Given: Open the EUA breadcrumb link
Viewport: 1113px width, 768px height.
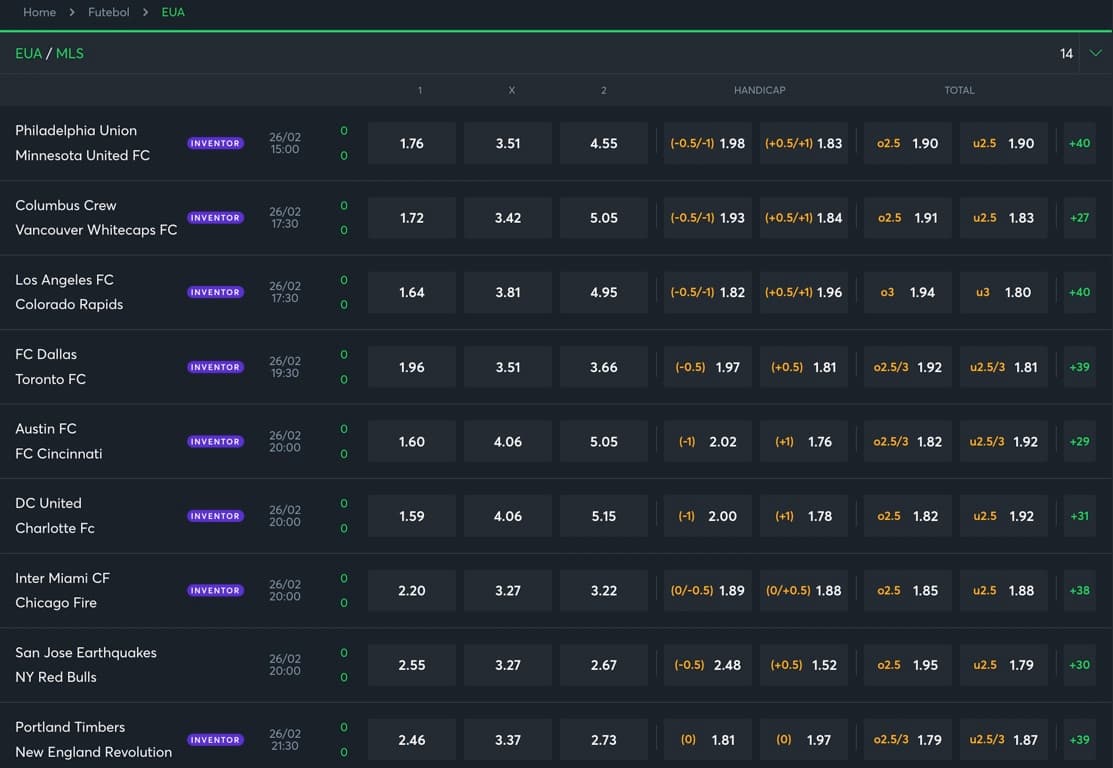Looking at the screenshot, I should pyautogui.click(x=172, y=12).
